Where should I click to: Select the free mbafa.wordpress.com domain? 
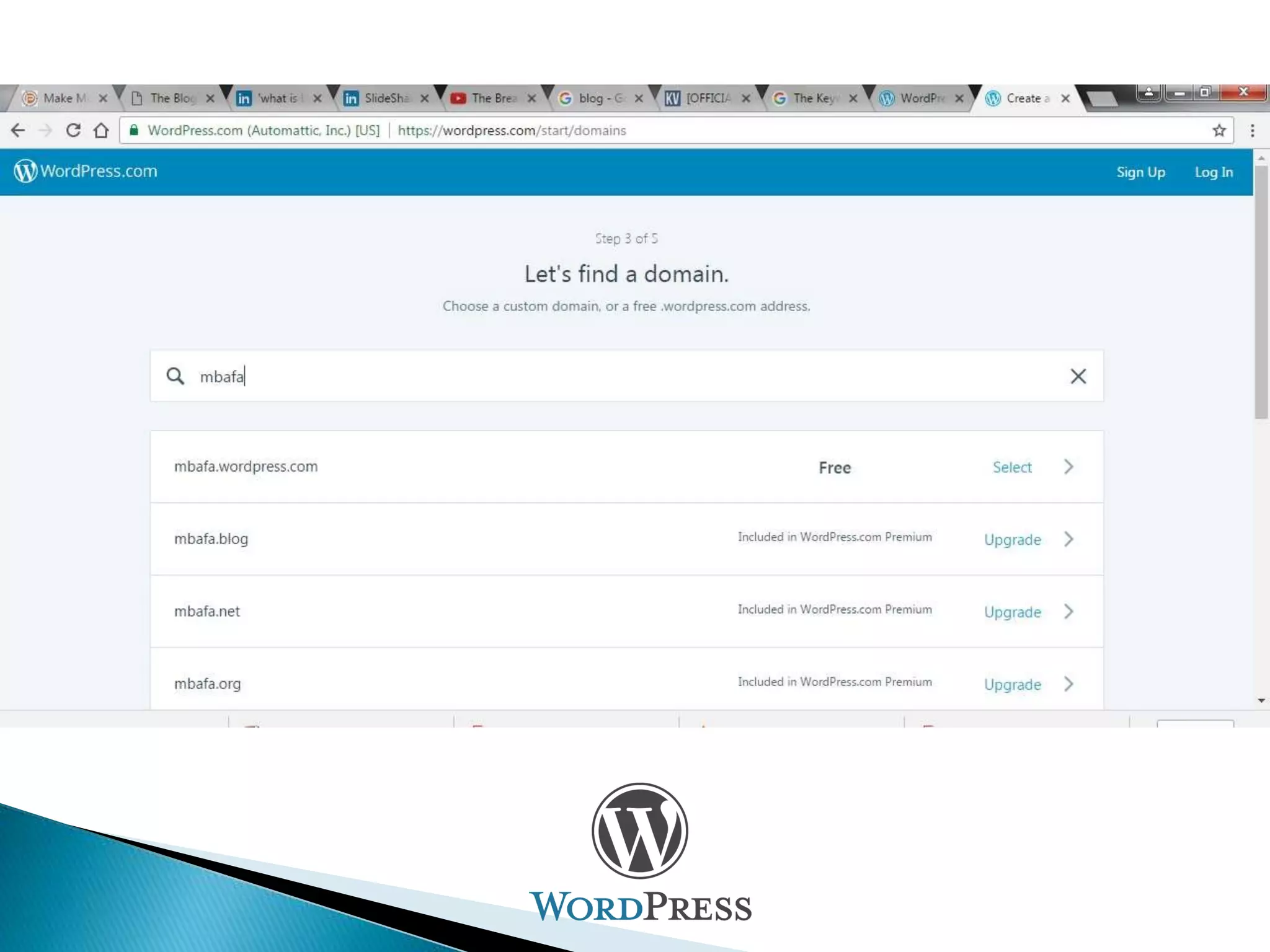pyautogui.click(x=1011, y=467)
